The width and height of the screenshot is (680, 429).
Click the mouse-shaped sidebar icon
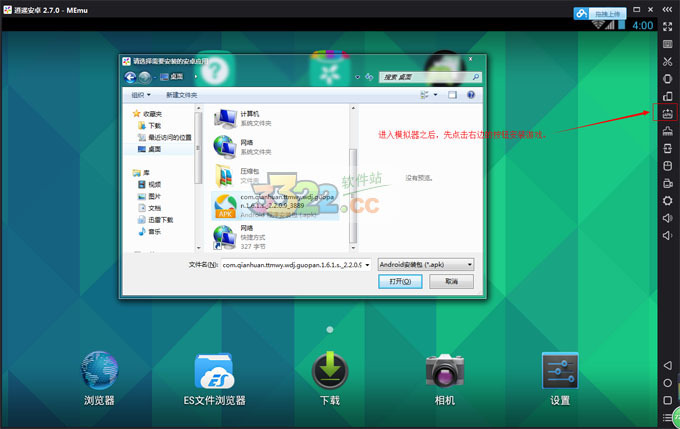[x=667, y=166]
